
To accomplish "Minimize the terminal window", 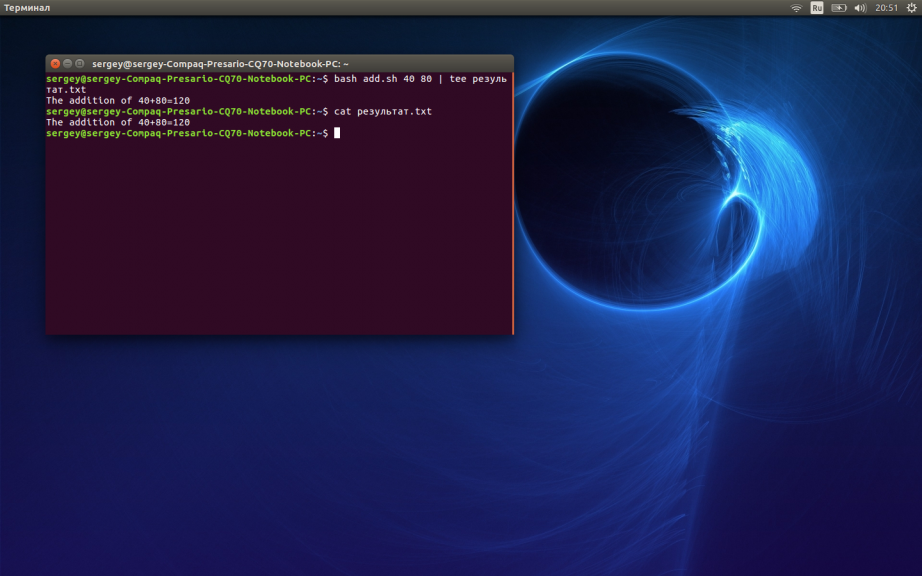I will [x=67, y=63].
